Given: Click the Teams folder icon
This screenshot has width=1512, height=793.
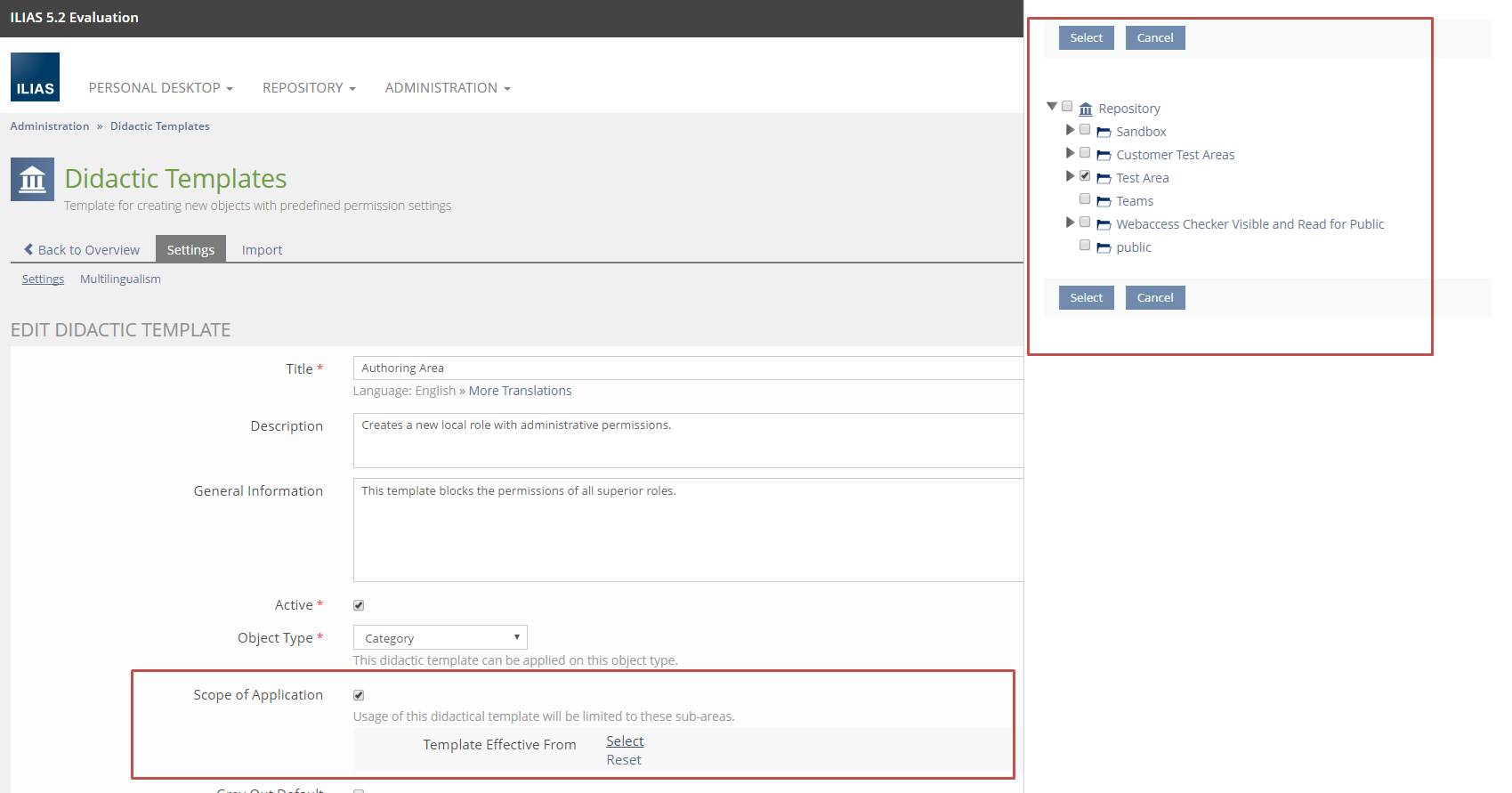Looking at the screenshot, I should (1104, 202).
